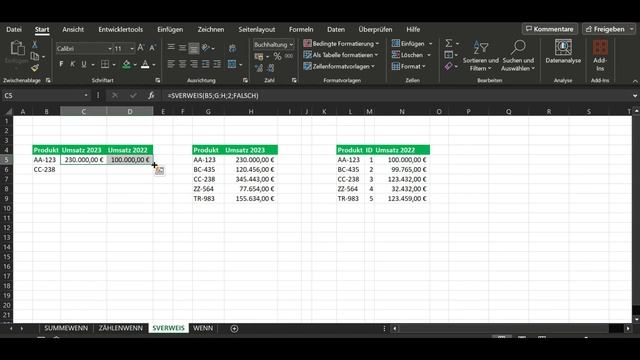Image resolution: width=640 pixels, height=360 pixels.
Task: Click the formula bar confirm checkmark icon
Action: [133, 96]
